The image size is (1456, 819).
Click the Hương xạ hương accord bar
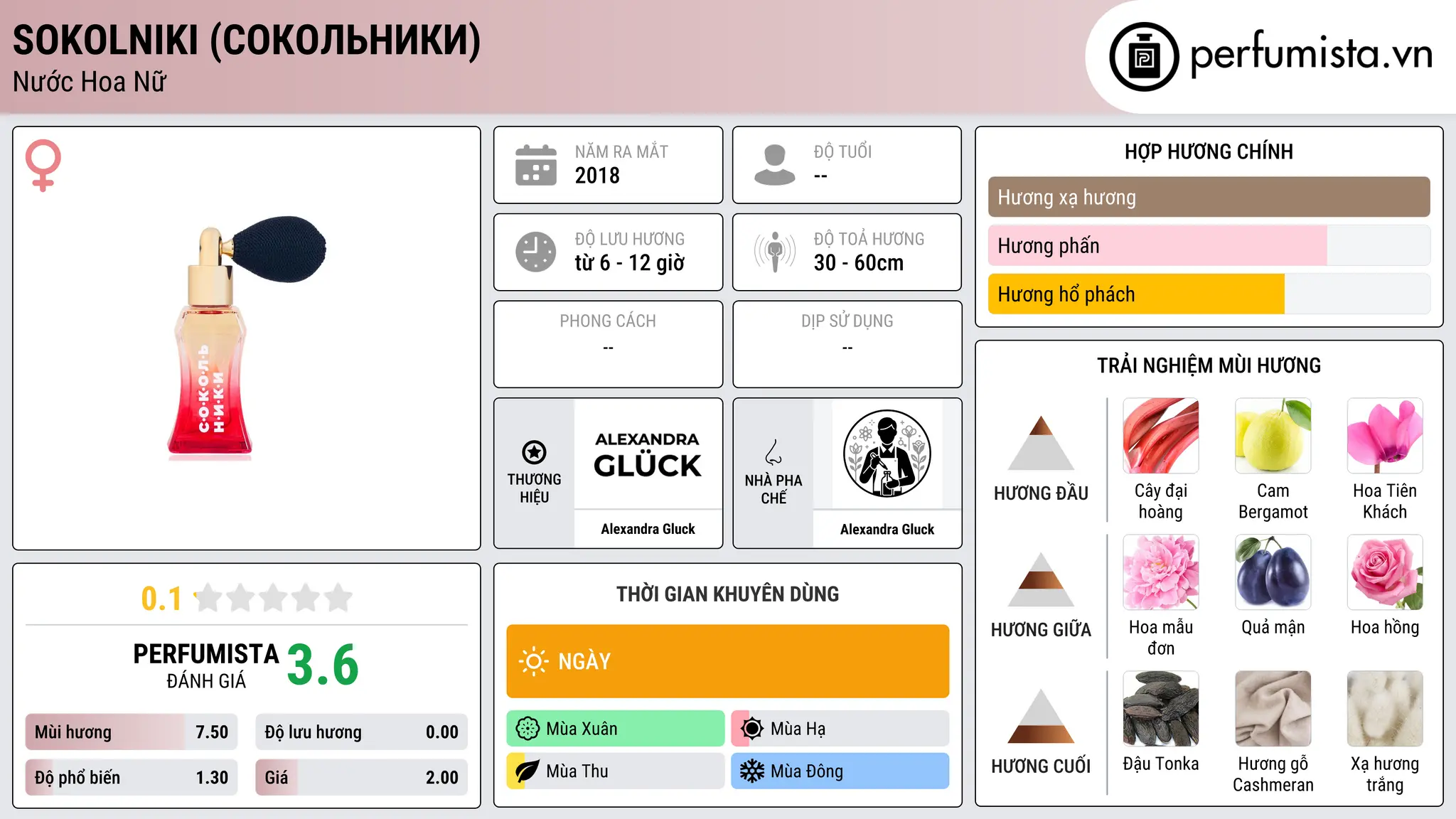(1209, 197)
